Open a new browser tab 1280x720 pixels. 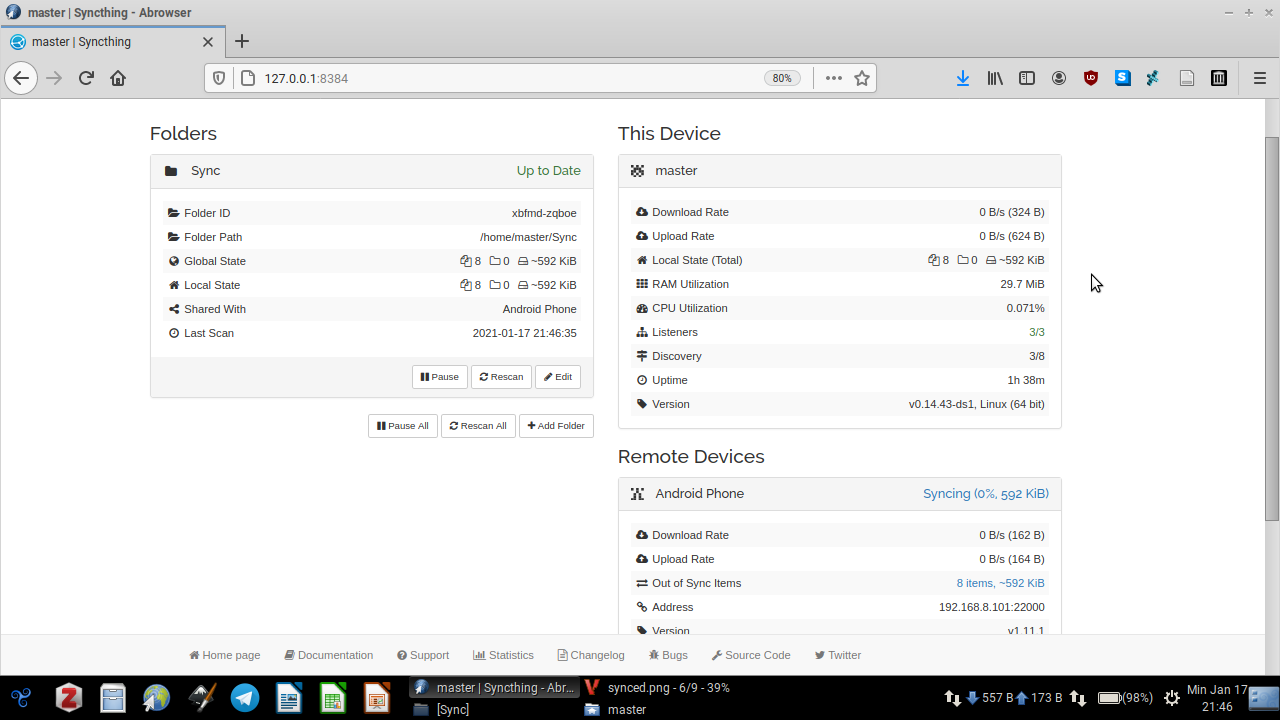(241, 41)
